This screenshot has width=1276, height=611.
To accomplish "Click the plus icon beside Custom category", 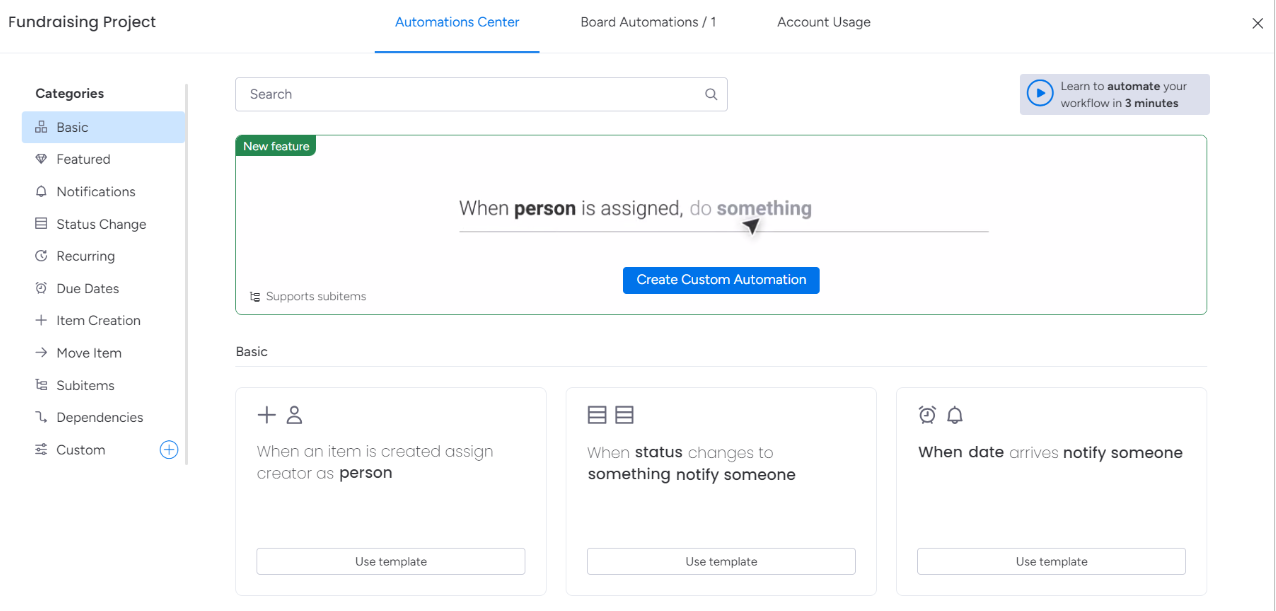I will tap(168, 450).
